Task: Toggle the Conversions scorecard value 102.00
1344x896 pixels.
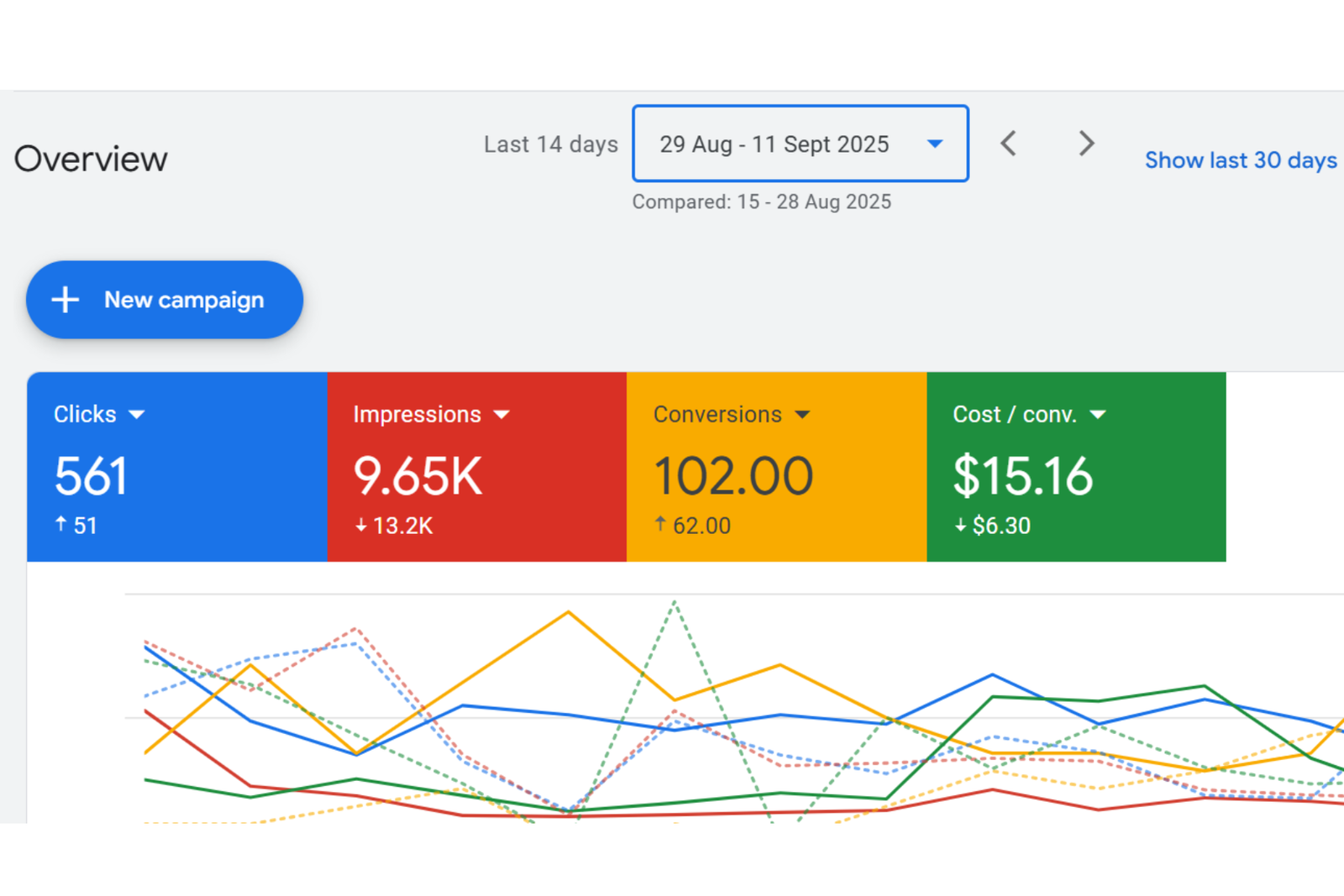Action: point(732,476)
